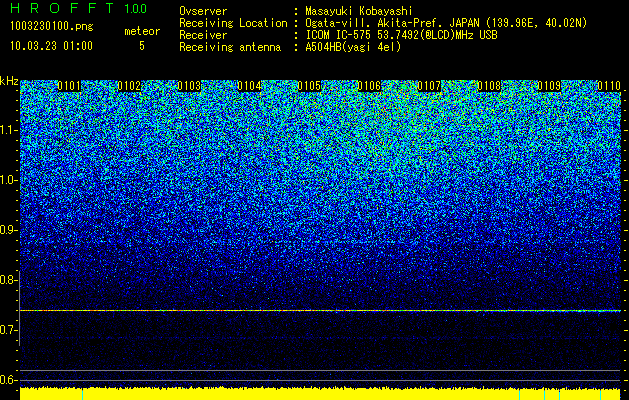Viewport: 629px width, 400px height.
Task: Click the 1.0 frequency axis label
Action: [x=8, y=180]
